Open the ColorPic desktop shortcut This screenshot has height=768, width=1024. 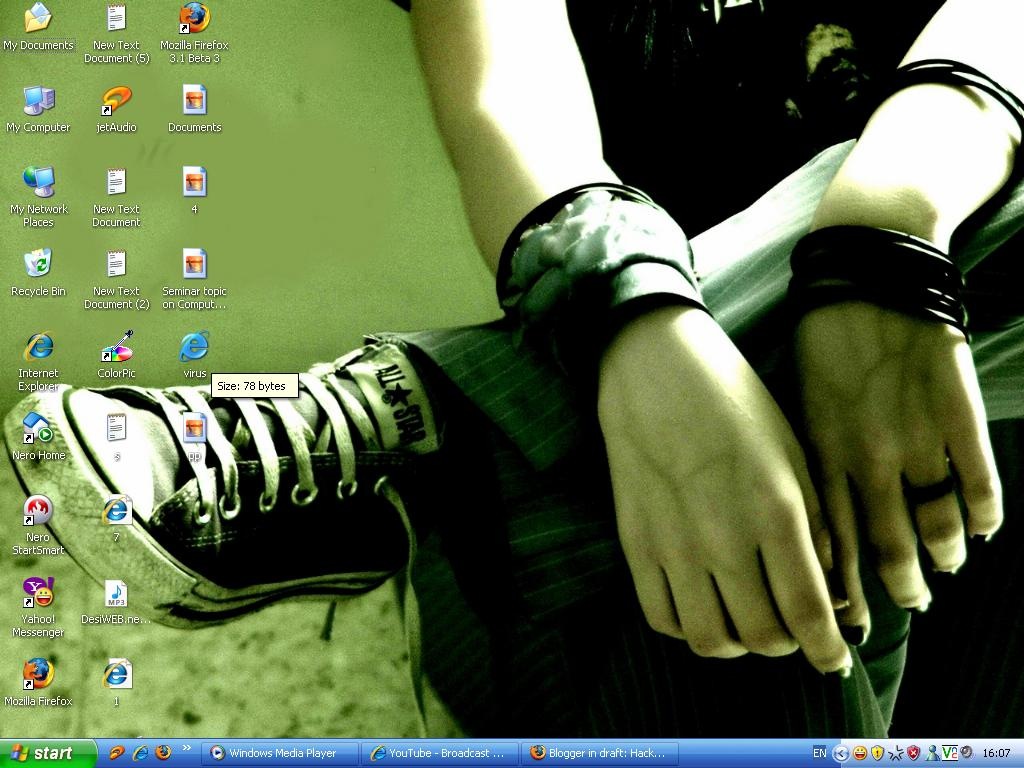coord(116,349)
